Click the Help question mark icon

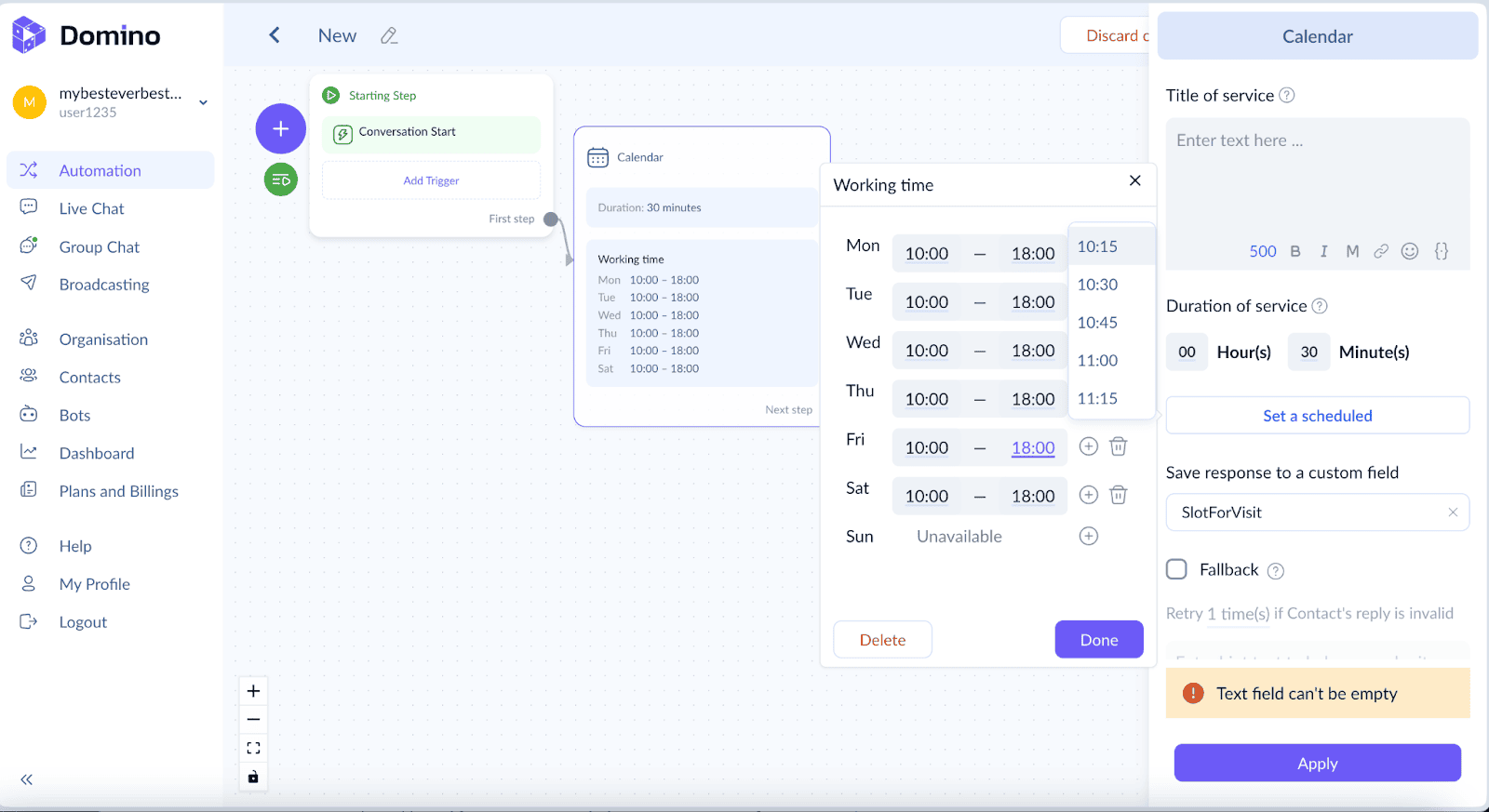pyautogui.click(x=29, y=546)
